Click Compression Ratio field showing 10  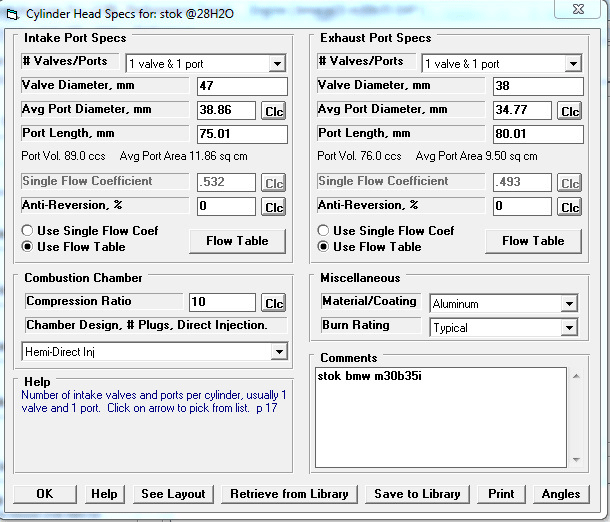pyautogui.click(x=223, y=302)
